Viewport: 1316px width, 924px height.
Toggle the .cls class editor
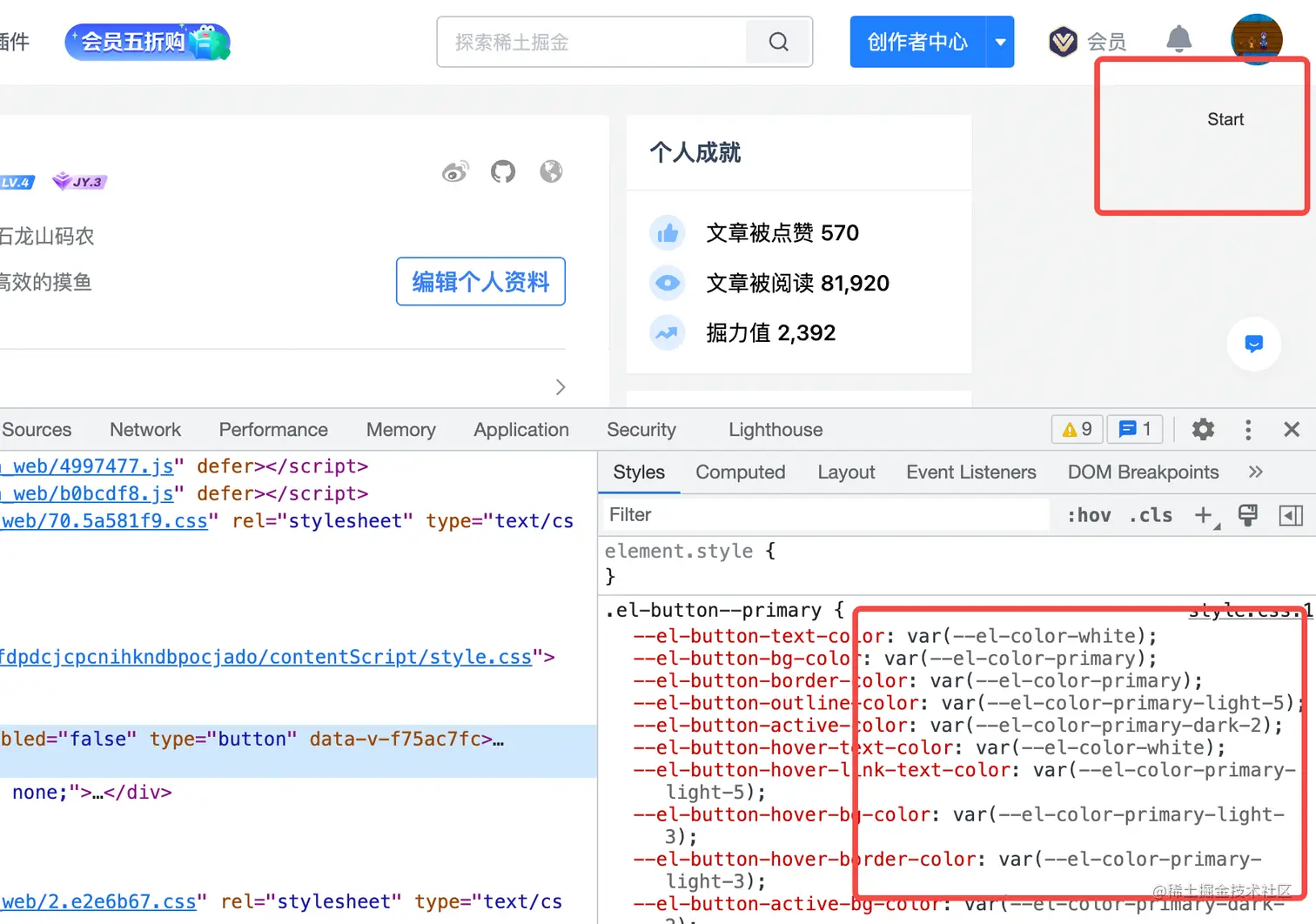(1151, 515)
